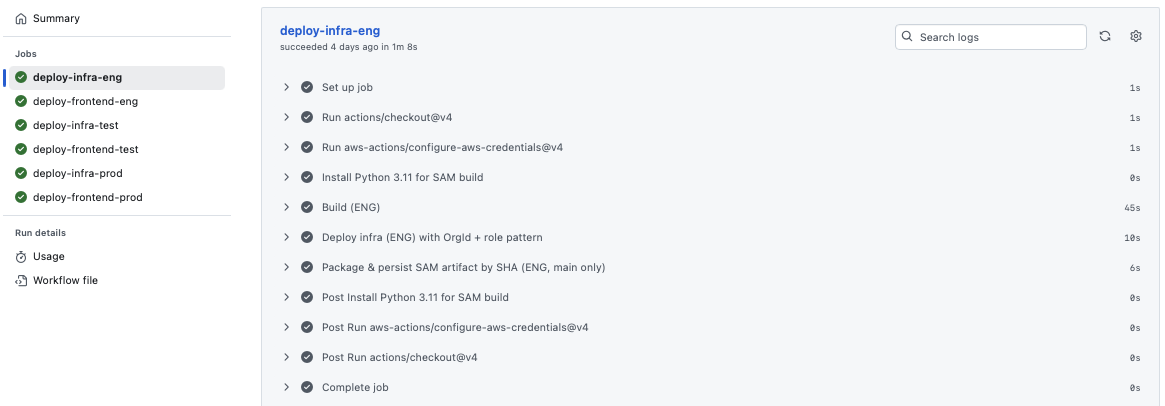The width and height of the screenshot is (1165, 406).
Task: Click success check icon beside deploy-infra-prod
Action: [21, 173]
